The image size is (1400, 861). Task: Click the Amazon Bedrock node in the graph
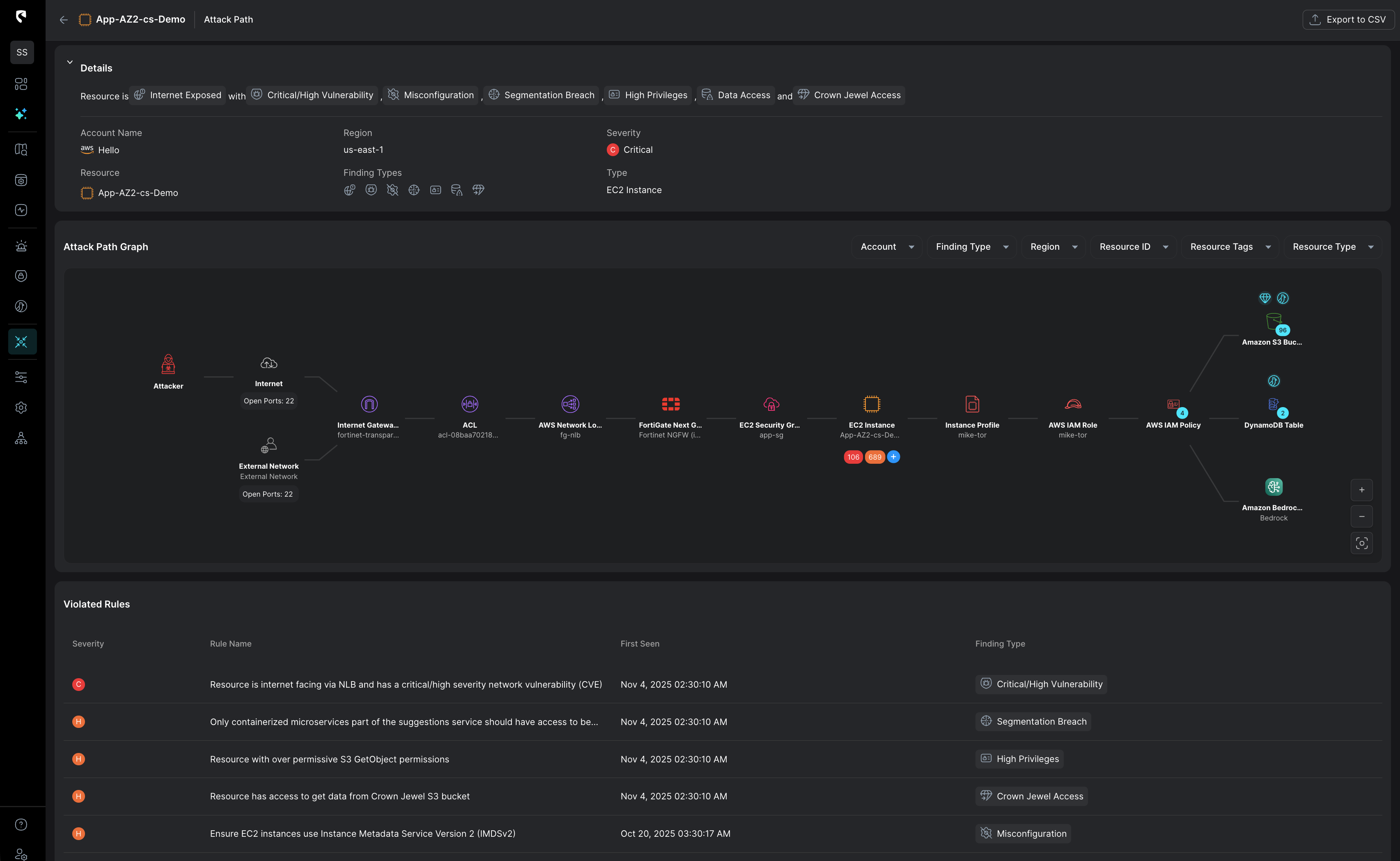[1274, 487]
